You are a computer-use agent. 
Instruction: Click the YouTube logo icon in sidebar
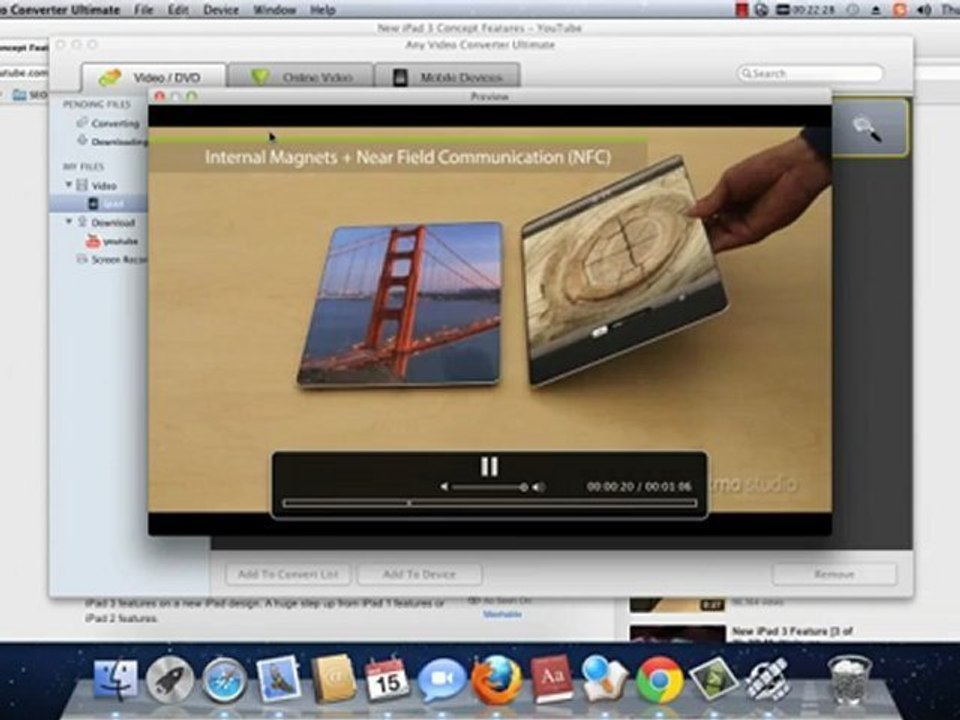[x=93, y=241]
